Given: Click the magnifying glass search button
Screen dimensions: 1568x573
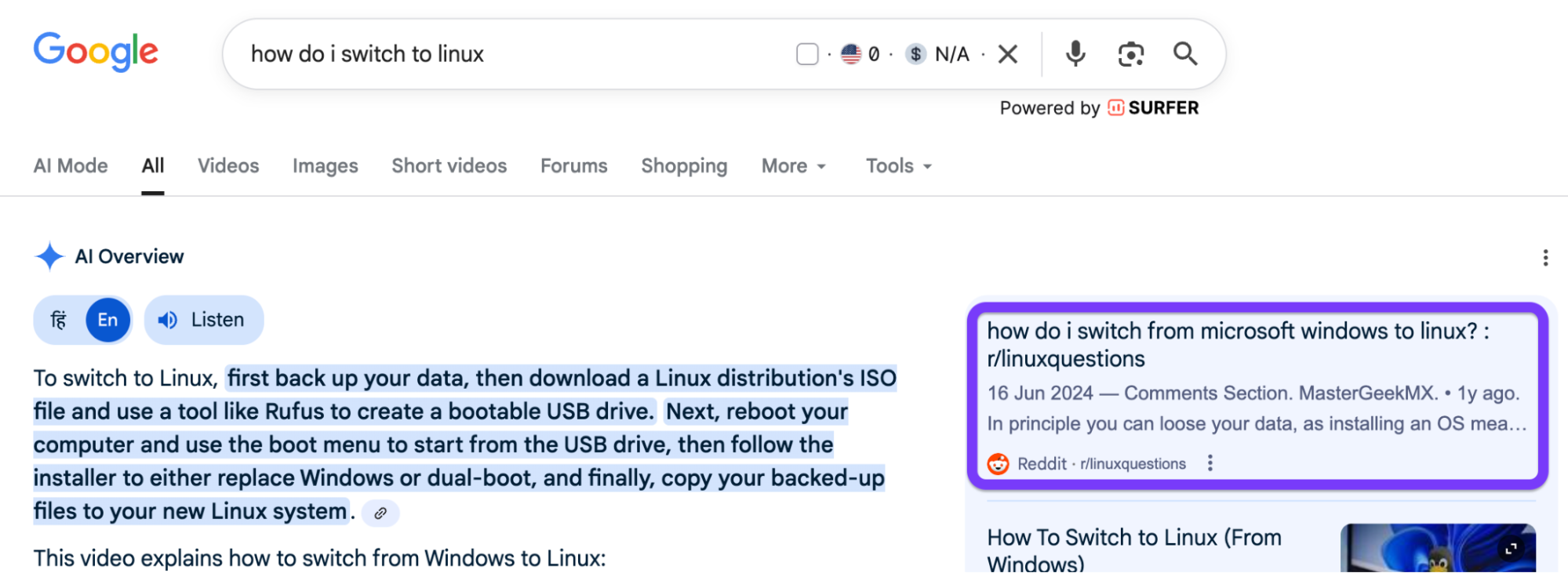Looking at the screenshot, I should [1184, 54].
